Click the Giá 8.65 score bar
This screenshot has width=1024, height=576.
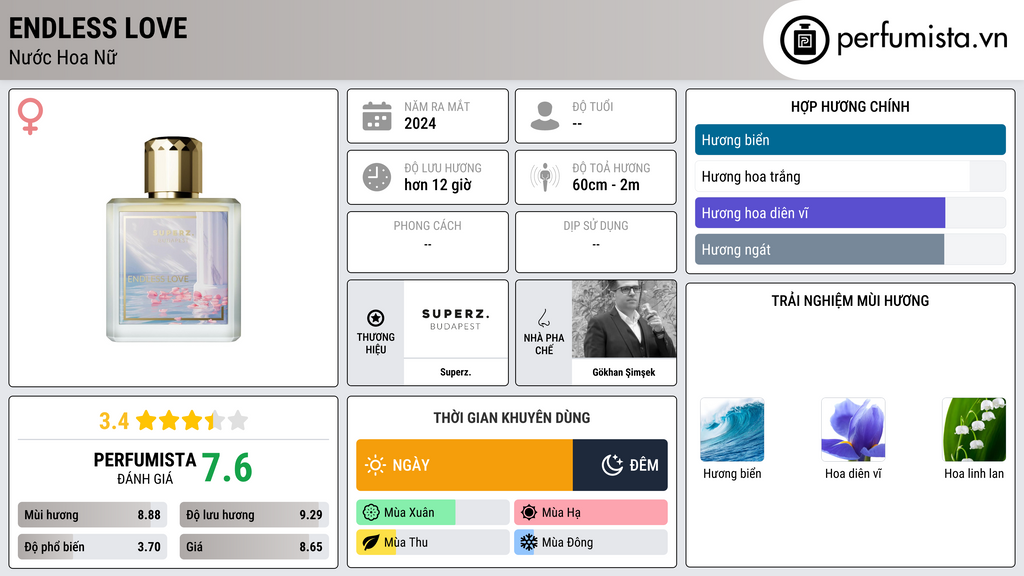pyautogui.click(x=254, y=547)
